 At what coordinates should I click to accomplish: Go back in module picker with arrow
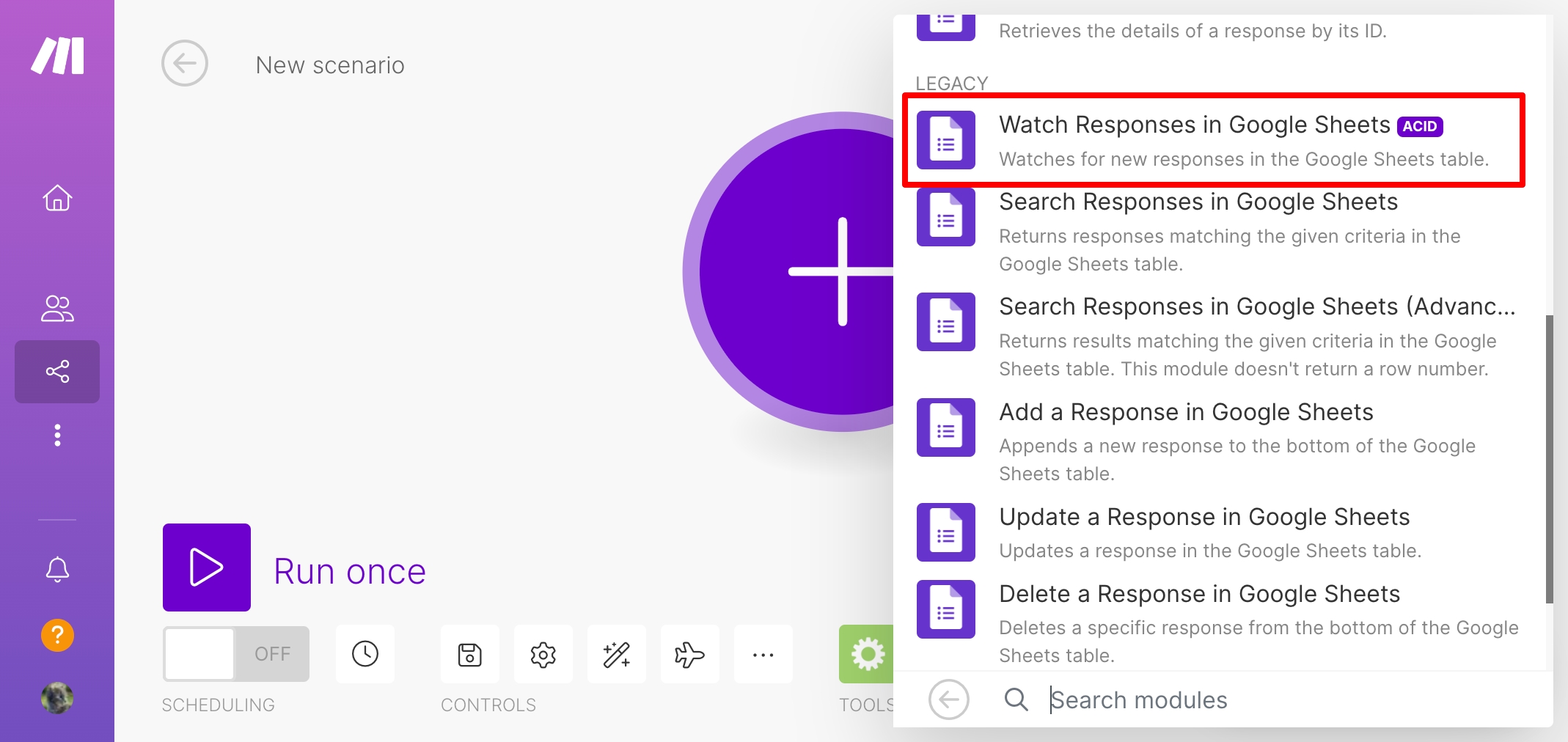click(x=949, y=699)
